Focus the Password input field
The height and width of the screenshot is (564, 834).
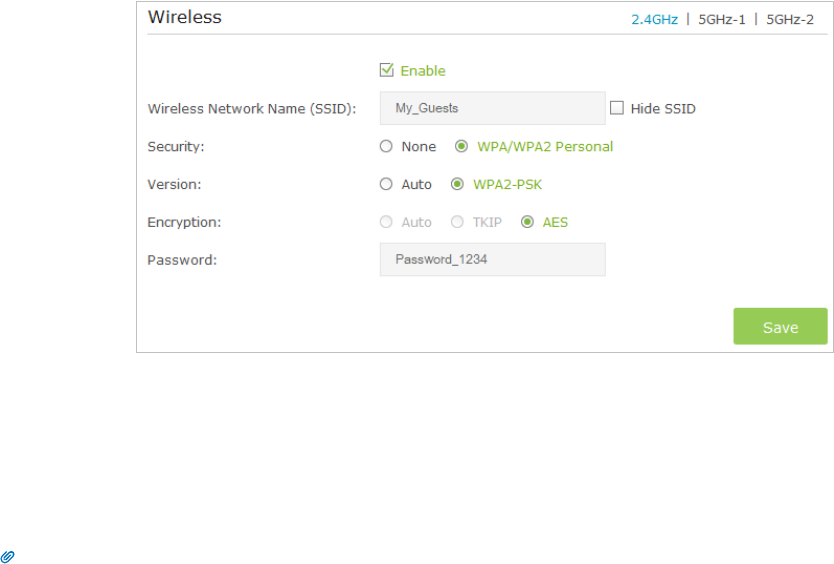(x=492, y=259)
